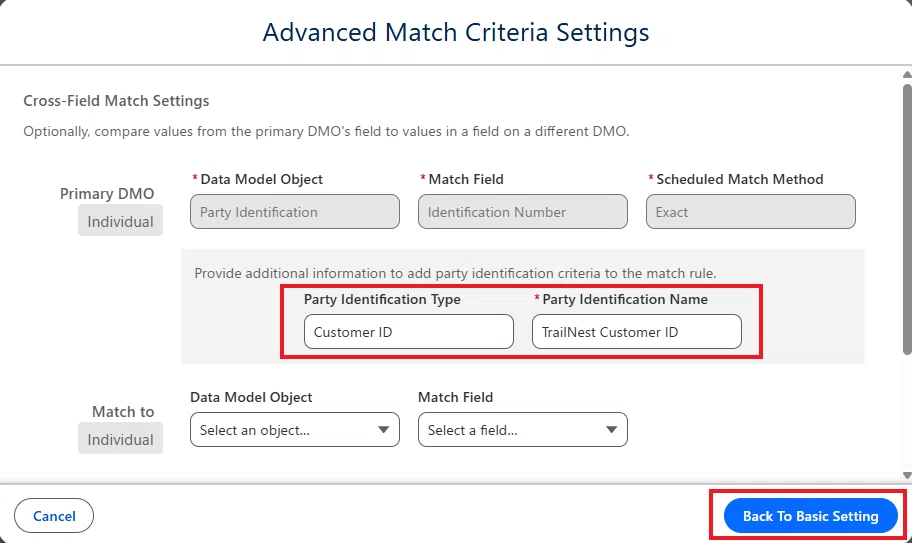Viewport: 912px width, 543px height.
Task: Click the Cross-Field Match Settings heading
Action: point(116,101)
